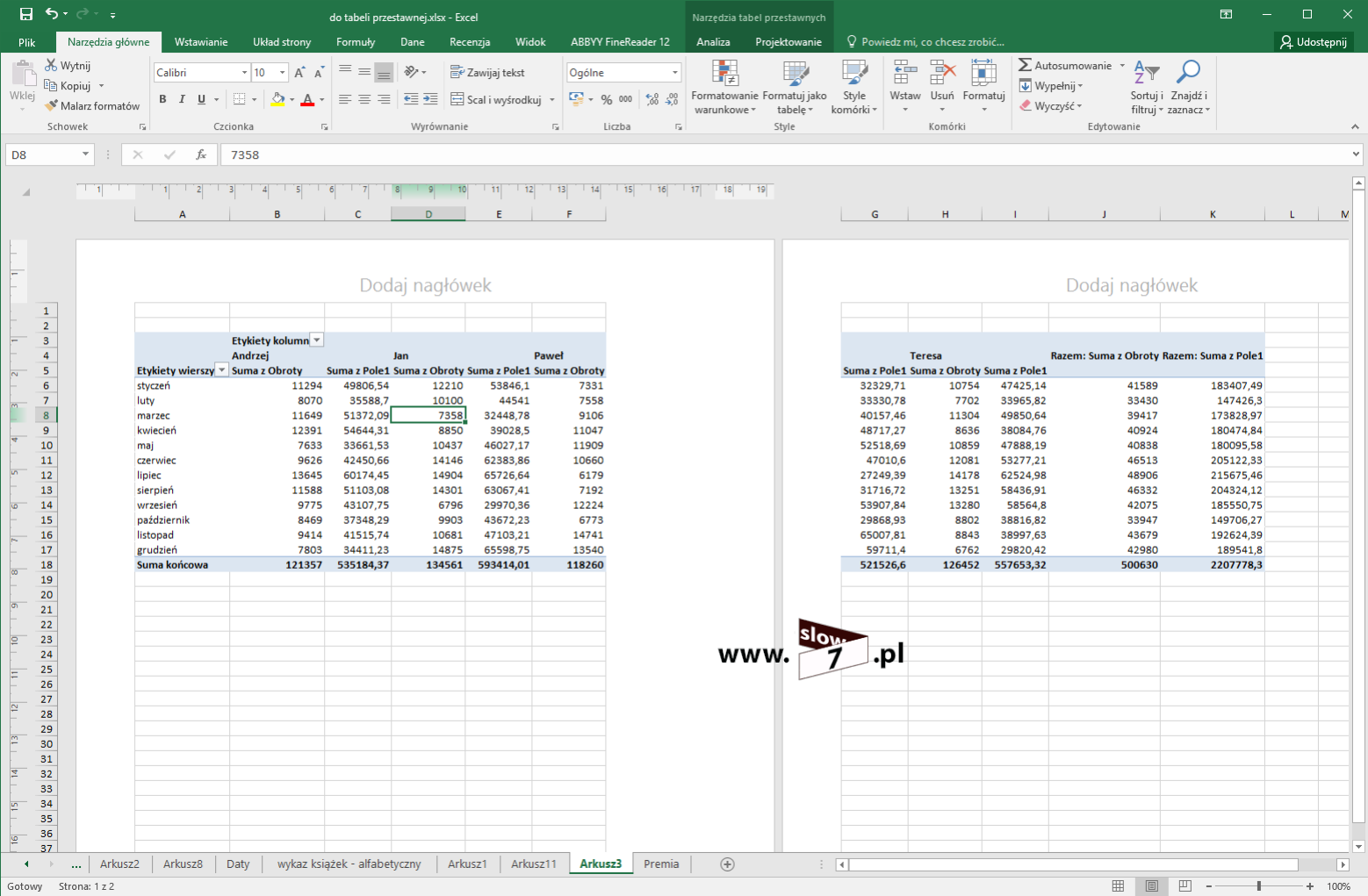
Task: Switch to Normal view in status bar
Action: tap(1118, 886)
